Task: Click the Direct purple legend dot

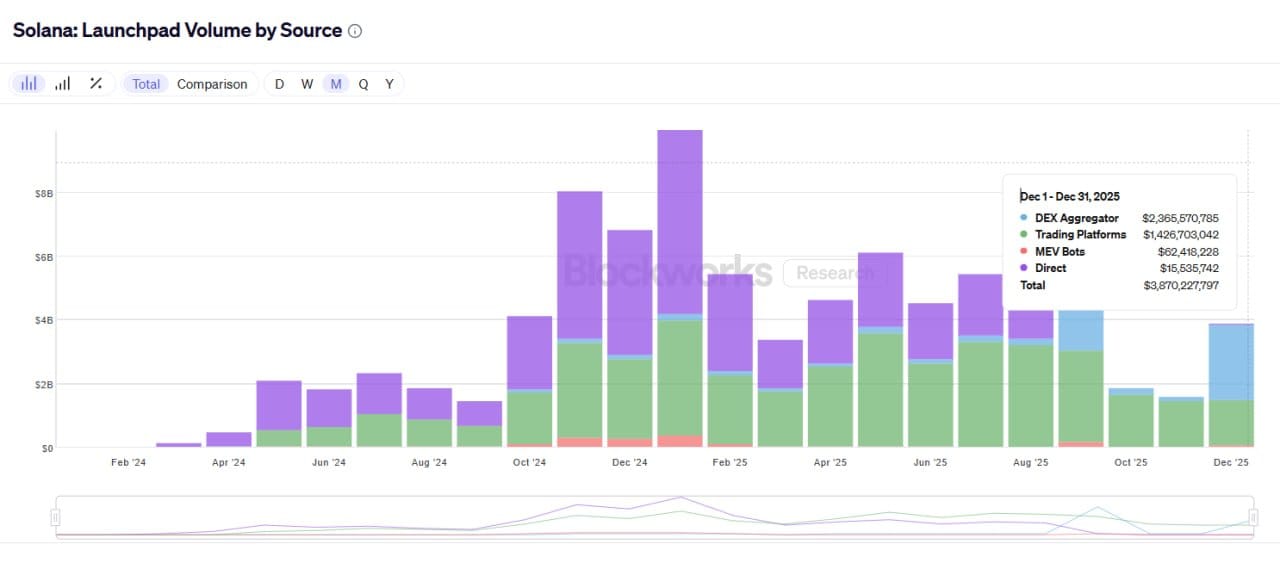Action: click(x=1023, y=268)
